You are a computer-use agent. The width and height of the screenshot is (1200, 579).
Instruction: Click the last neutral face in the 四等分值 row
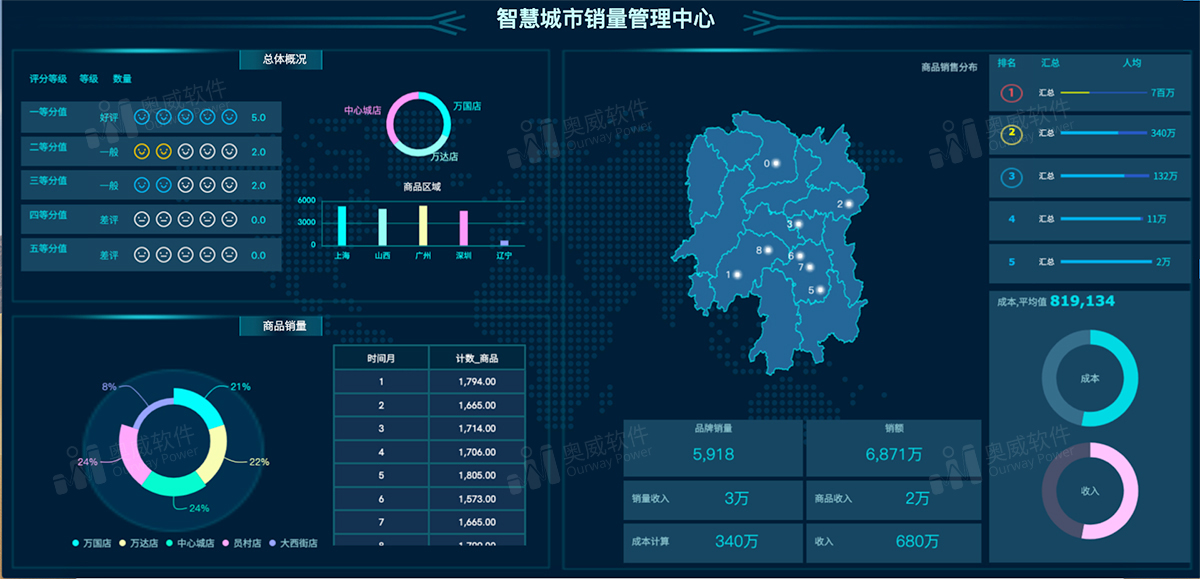click(x=229, y=220)
